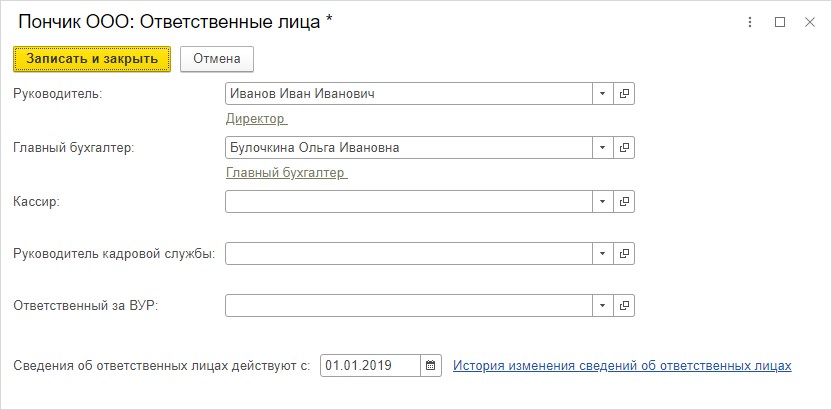Open the Главный бухгалтер record via open icon

[x=624, y=147]
